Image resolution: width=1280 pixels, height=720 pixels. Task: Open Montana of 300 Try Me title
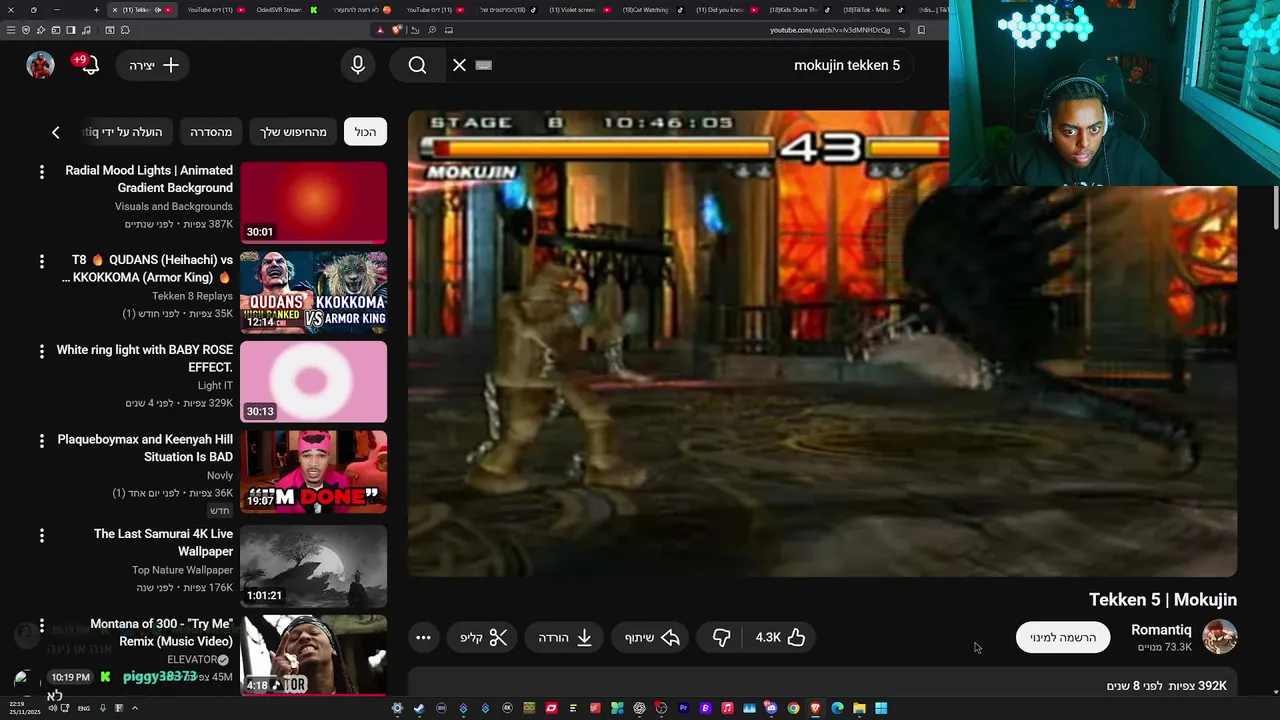pos(161,632)
